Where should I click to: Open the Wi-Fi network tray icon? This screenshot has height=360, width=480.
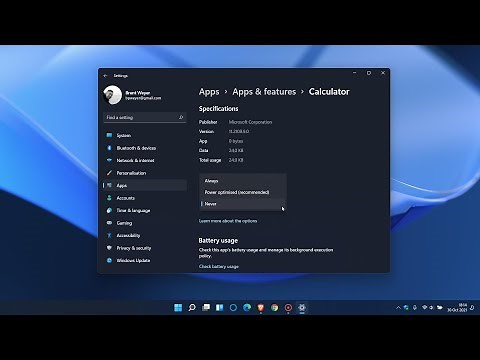[424, 307]
